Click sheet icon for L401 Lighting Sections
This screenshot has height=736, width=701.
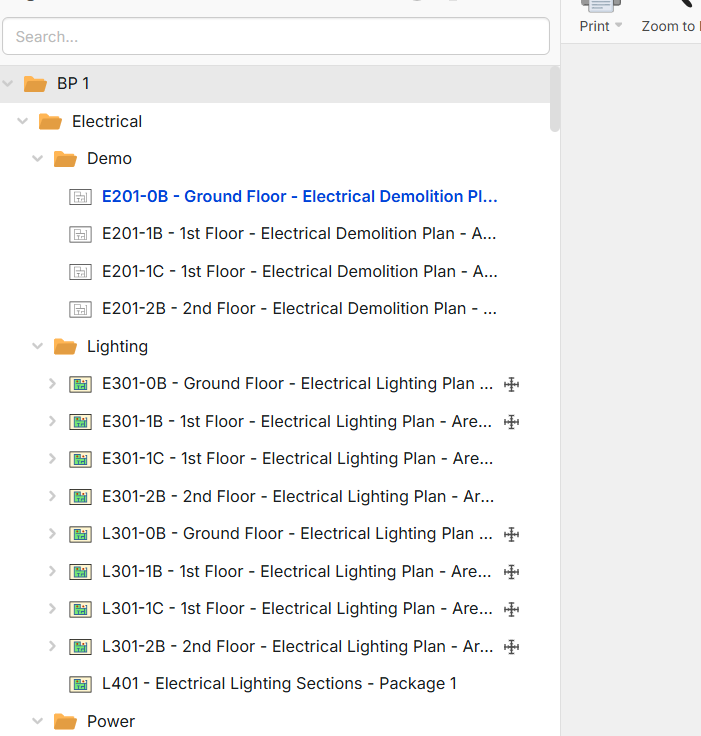pos(80,684)
